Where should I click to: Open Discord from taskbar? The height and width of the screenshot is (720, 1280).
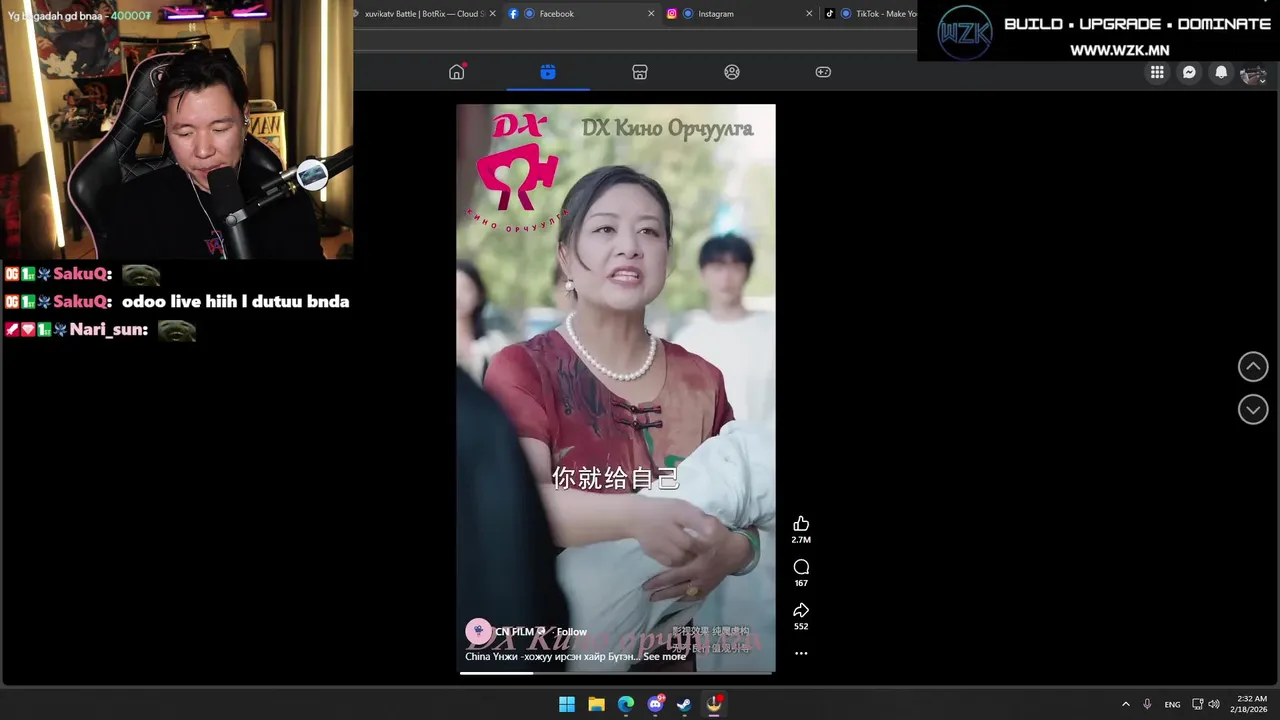coord(655,704)
